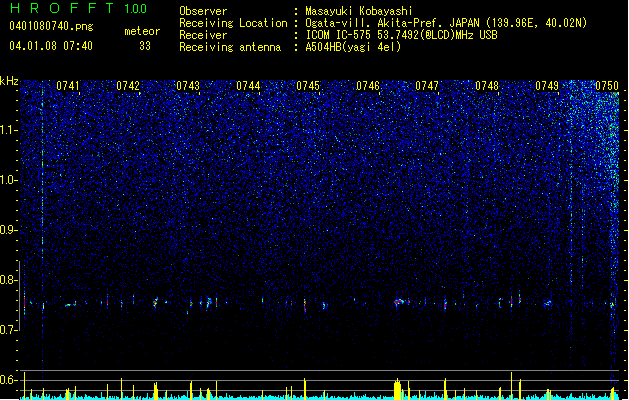Image resolution: width=629 pixels, height=400 pixels.
Task: Click the 0741 time marker
Action: [x=68, y=86]
